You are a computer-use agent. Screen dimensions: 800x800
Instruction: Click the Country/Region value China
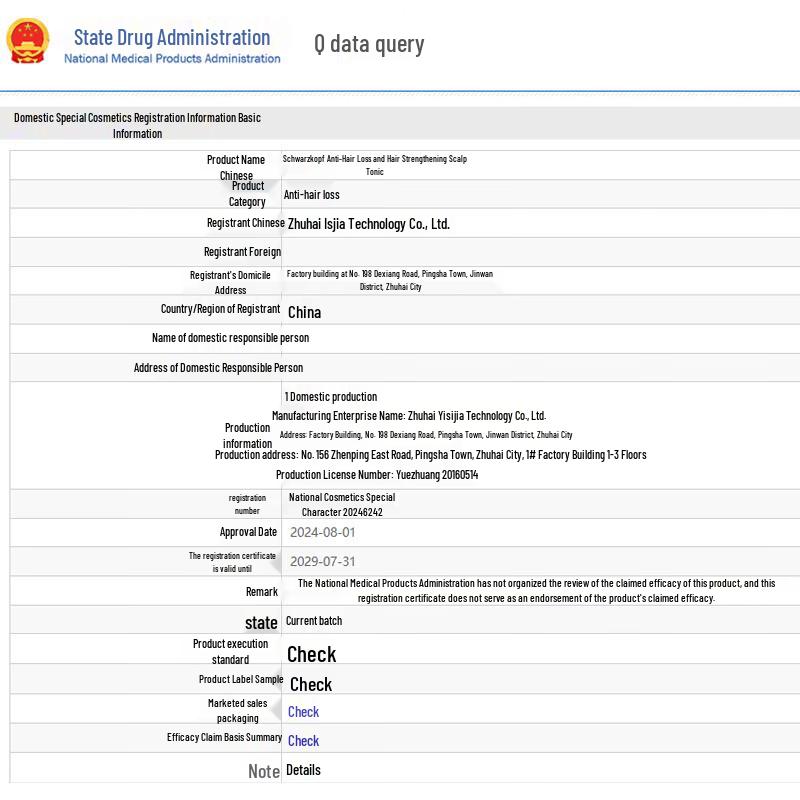pos(305,312)
